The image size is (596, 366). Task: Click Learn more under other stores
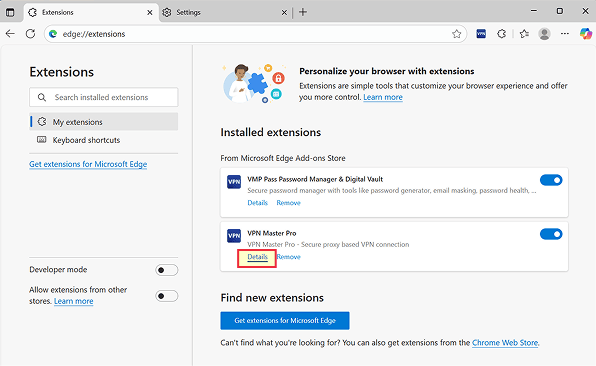click(73, 301)
